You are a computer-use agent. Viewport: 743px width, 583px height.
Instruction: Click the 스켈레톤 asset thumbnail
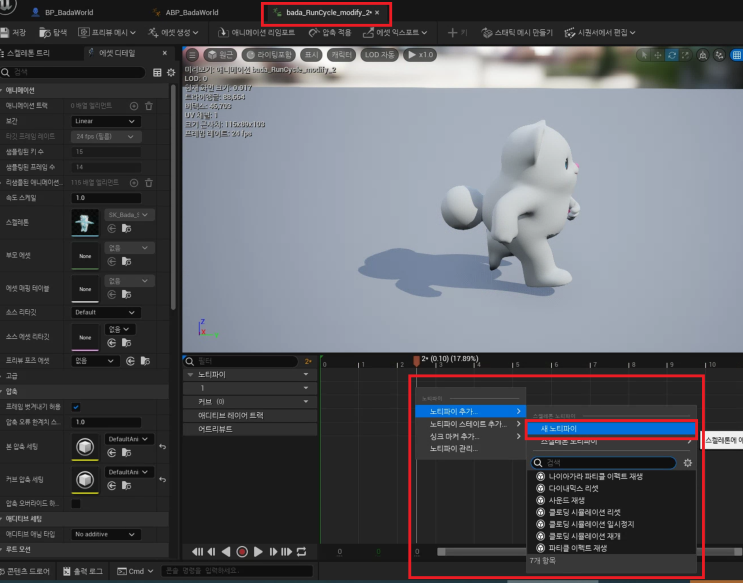pyautogui.click(x=85, y=222)
